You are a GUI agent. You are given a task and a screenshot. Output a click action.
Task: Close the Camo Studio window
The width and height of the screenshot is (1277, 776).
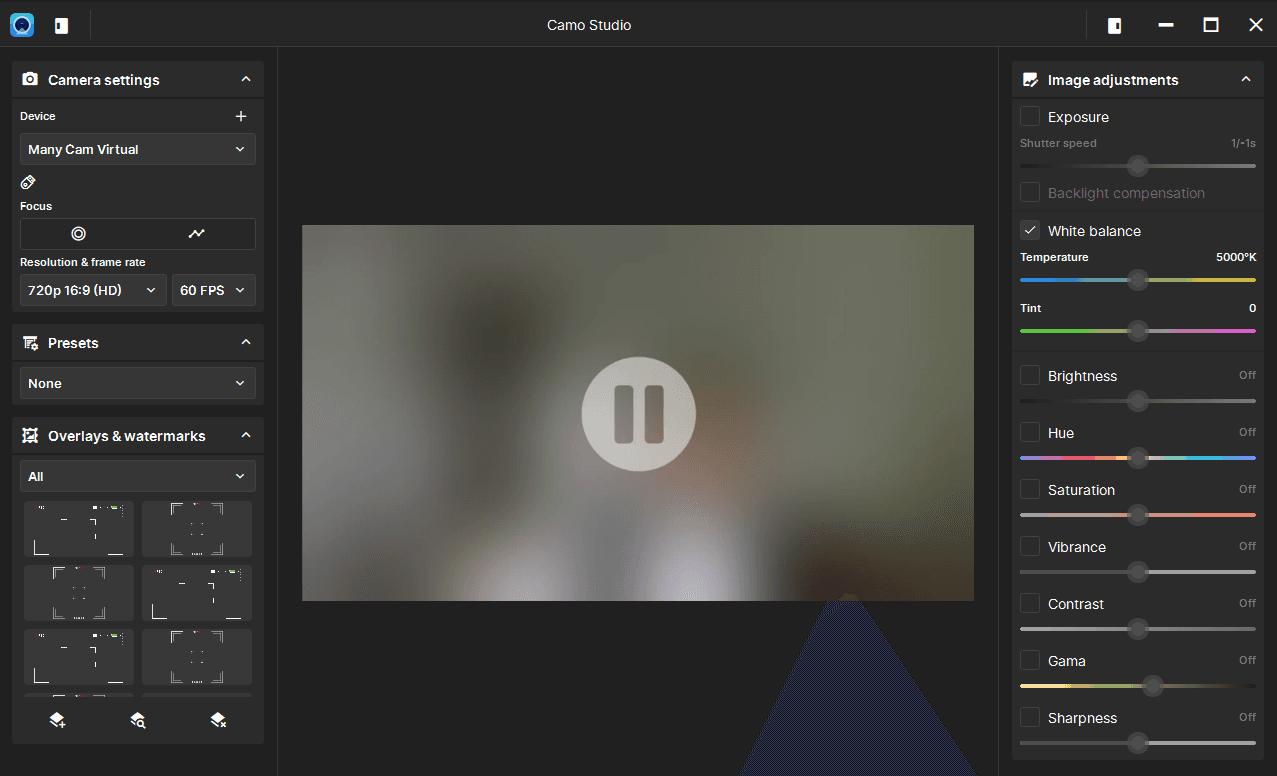point(1256,25)
